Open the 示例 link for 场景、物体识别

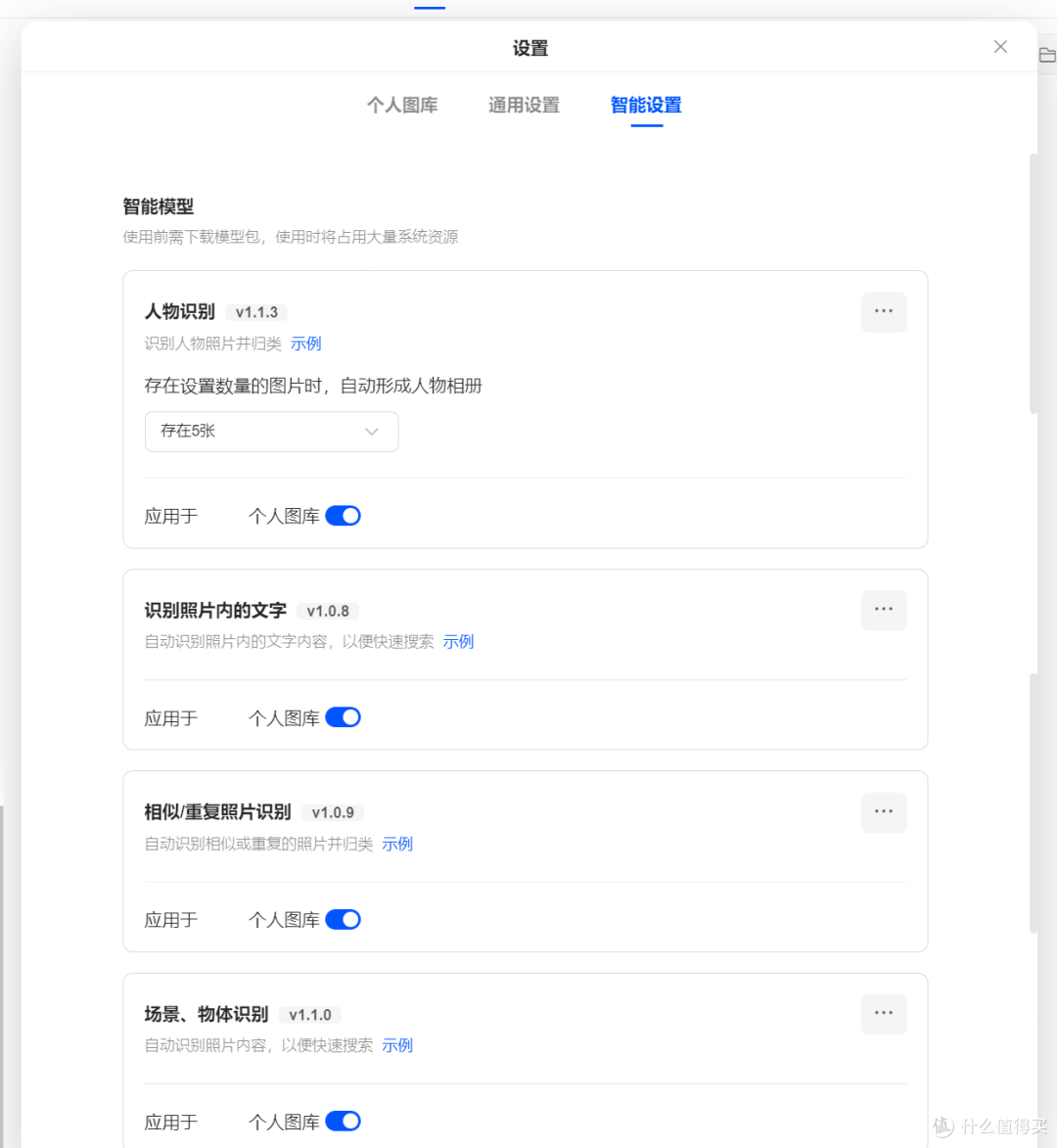click(397, 1045)
